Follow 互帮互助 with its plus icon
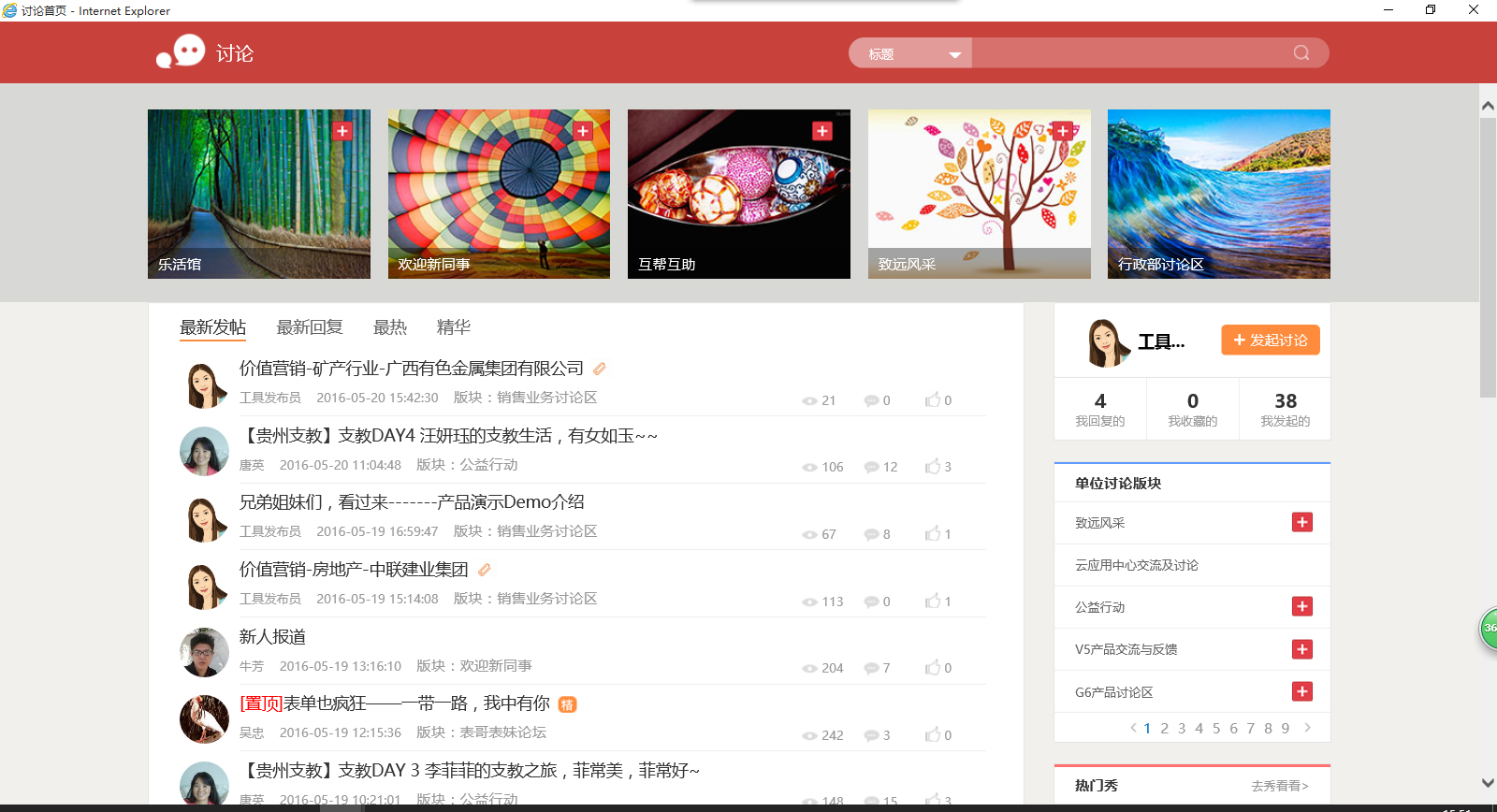1497x812 pixels. (x=822, y=131)
